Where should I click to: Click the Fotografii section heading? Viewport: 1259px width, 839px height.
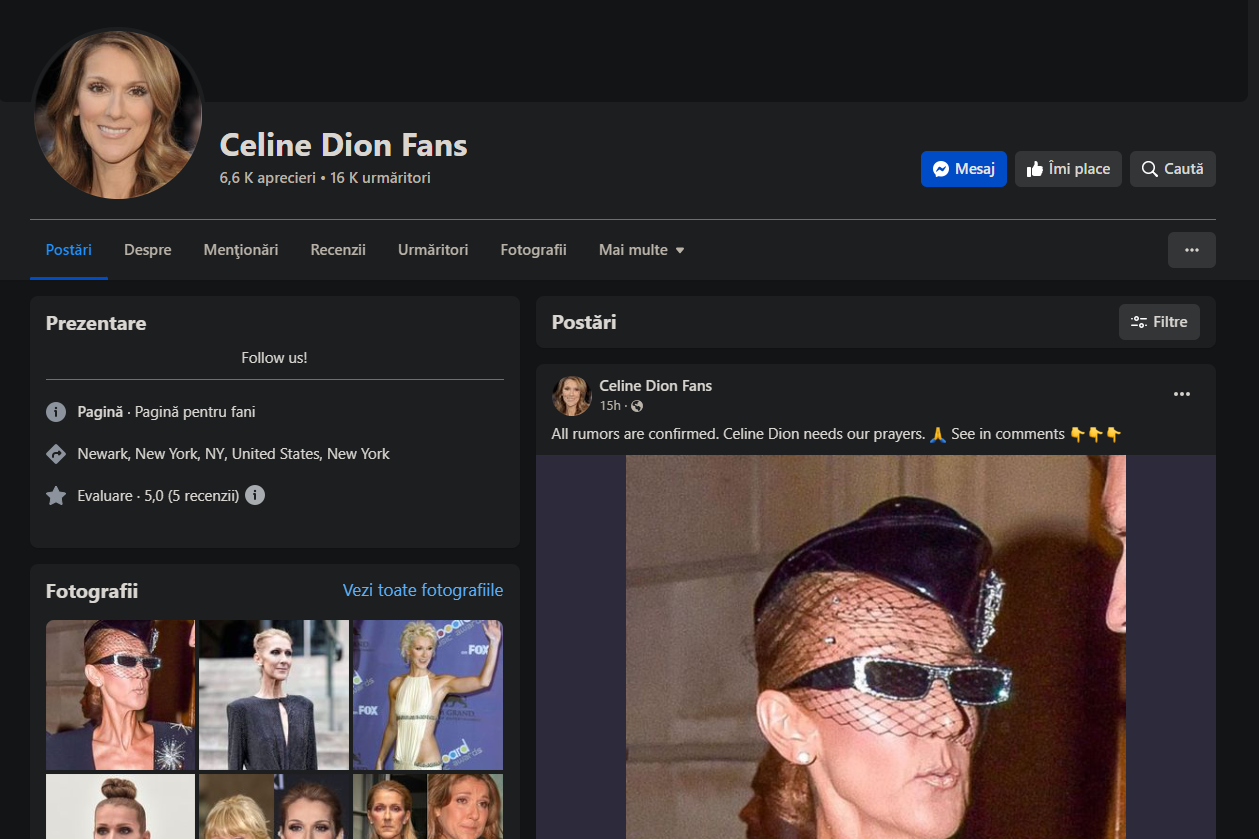[x=92, y=592]
